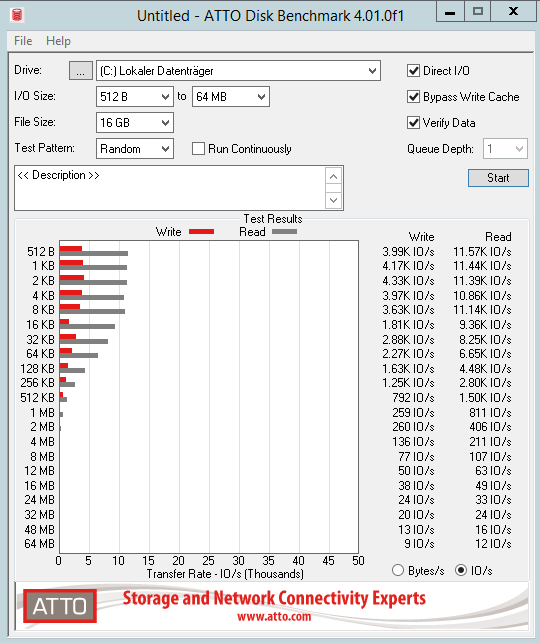Click the 792 IO/s write result
The image size is (540, 643).
click(x=413, y=397)
